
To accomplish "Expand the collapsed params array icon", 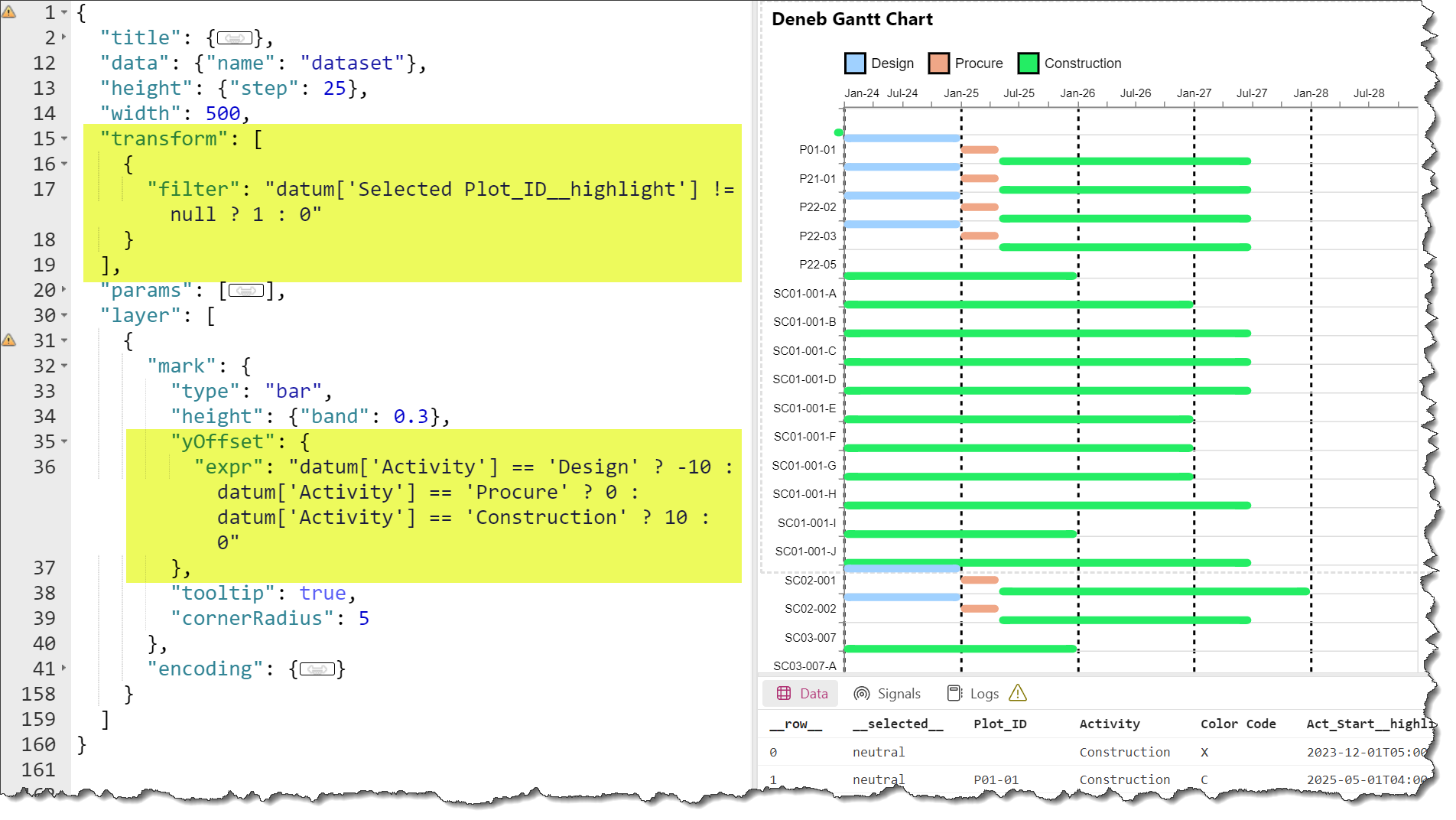I will point(245,290).
